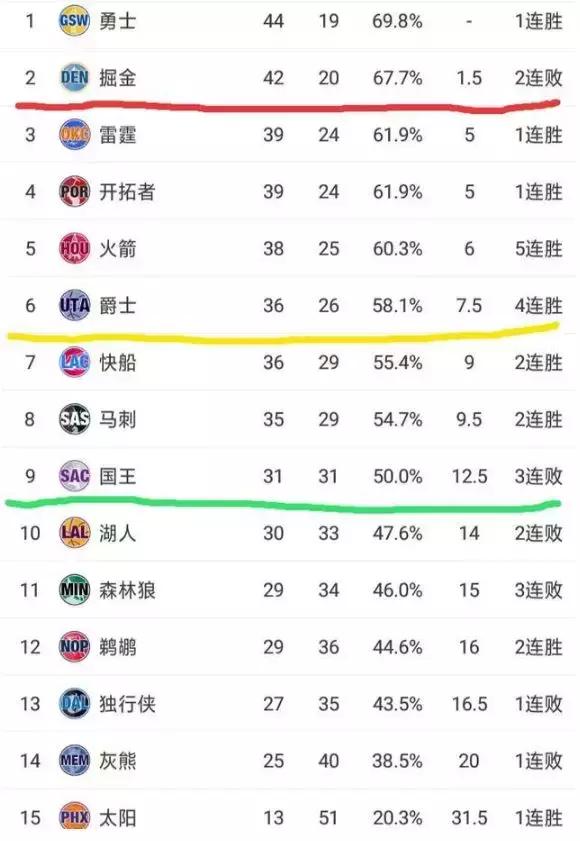Click the SAS Spurs team logo
Viewport: 580px width, 841px height.
[x=74, y=419]
